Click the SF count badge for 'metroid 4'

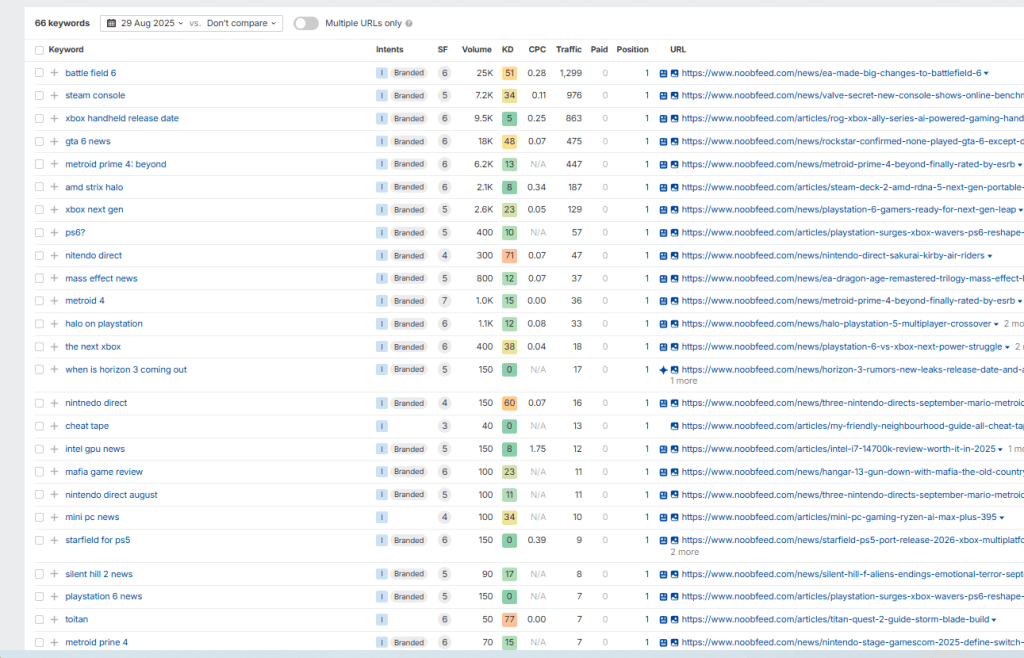pyautogui.click(x=444, y=301)
